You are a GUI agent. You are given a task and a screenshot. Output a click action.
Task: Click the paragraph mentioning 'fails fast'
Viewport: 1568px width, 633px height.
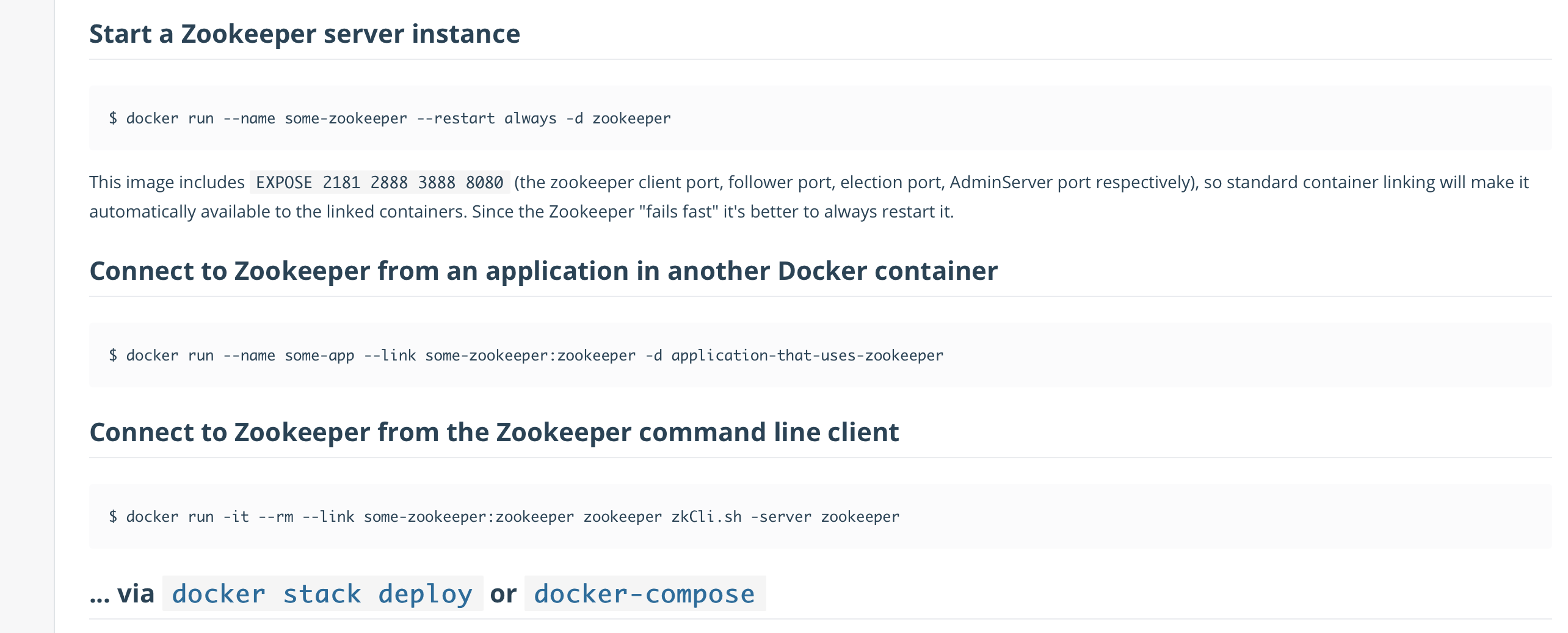click(809, 197)
